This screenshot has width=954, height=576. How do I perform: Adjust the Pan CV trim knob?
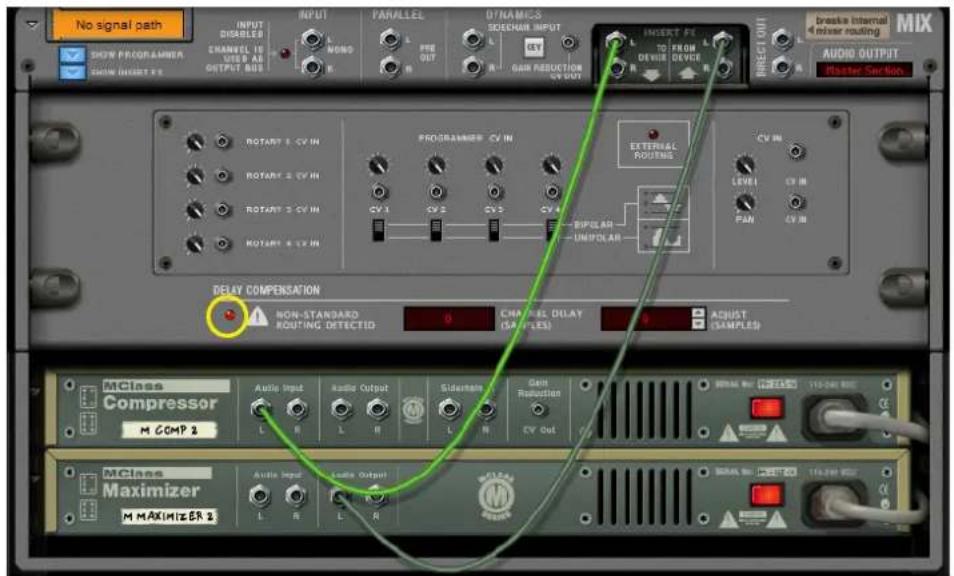[x=745, y=203]
